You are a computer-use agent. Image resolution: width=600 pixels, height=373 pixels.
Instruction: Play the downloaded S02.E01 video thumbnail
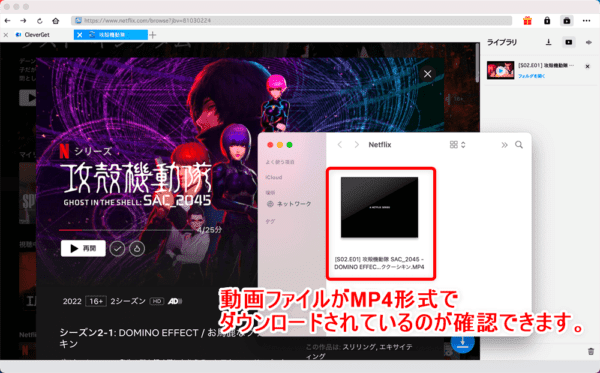point(501,70)
